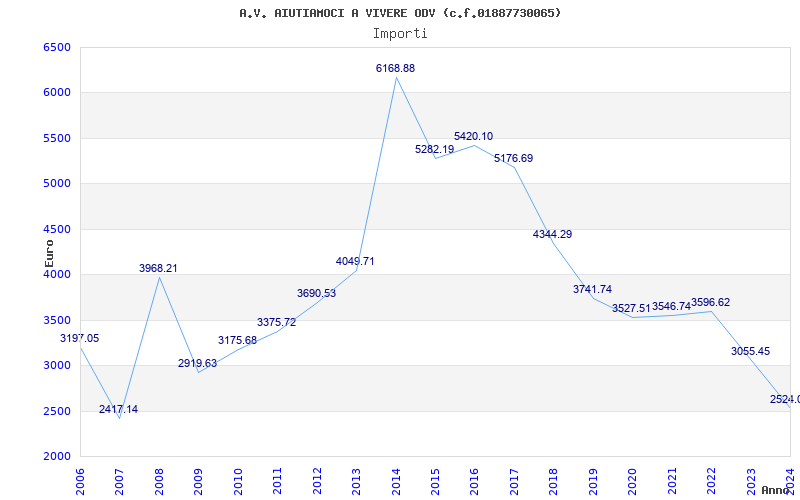The image size is (800, 500).
Task: Select the 3596.62 data label
Action: [711, 303]
